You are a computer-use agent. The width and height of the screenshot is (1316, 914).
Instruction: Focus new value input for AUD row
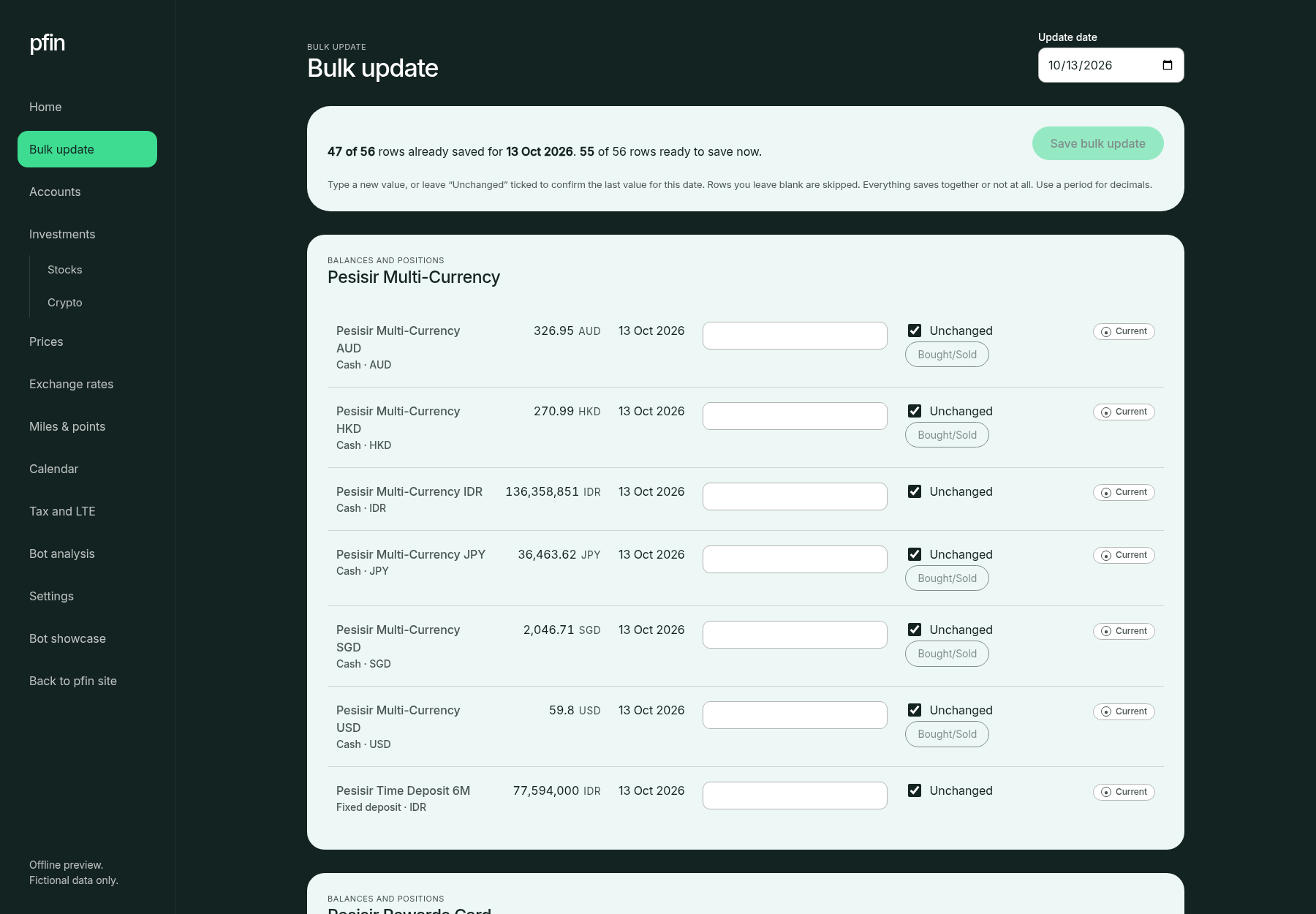[795, 336]
